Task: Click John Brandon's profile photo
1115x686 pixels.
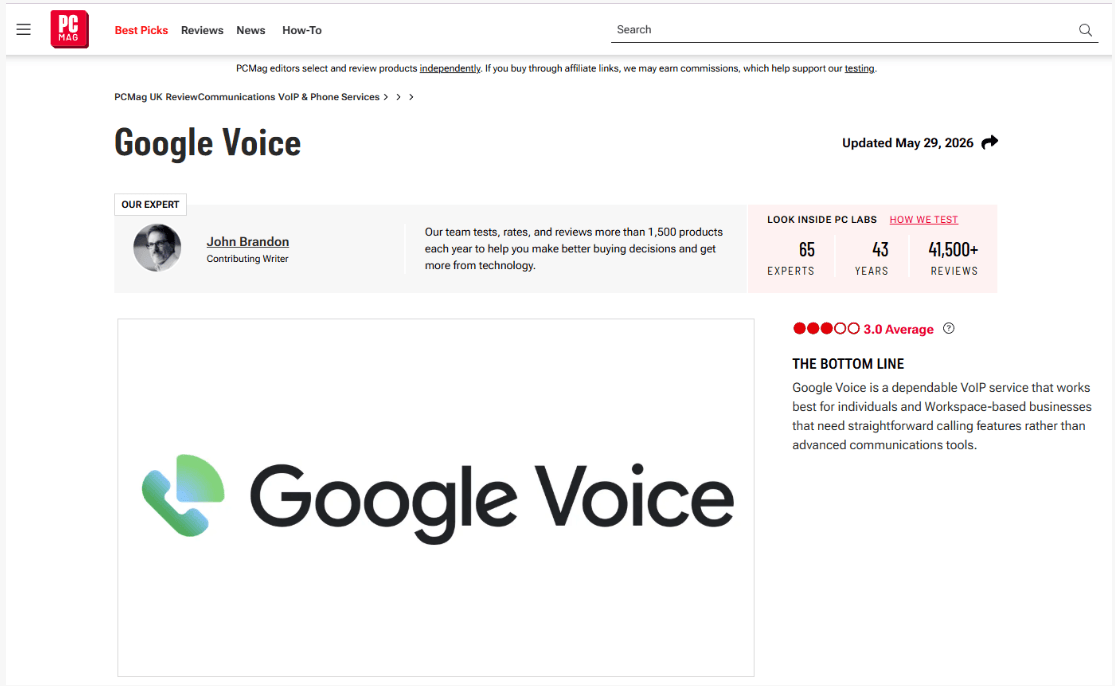Action: click(157, 247)
